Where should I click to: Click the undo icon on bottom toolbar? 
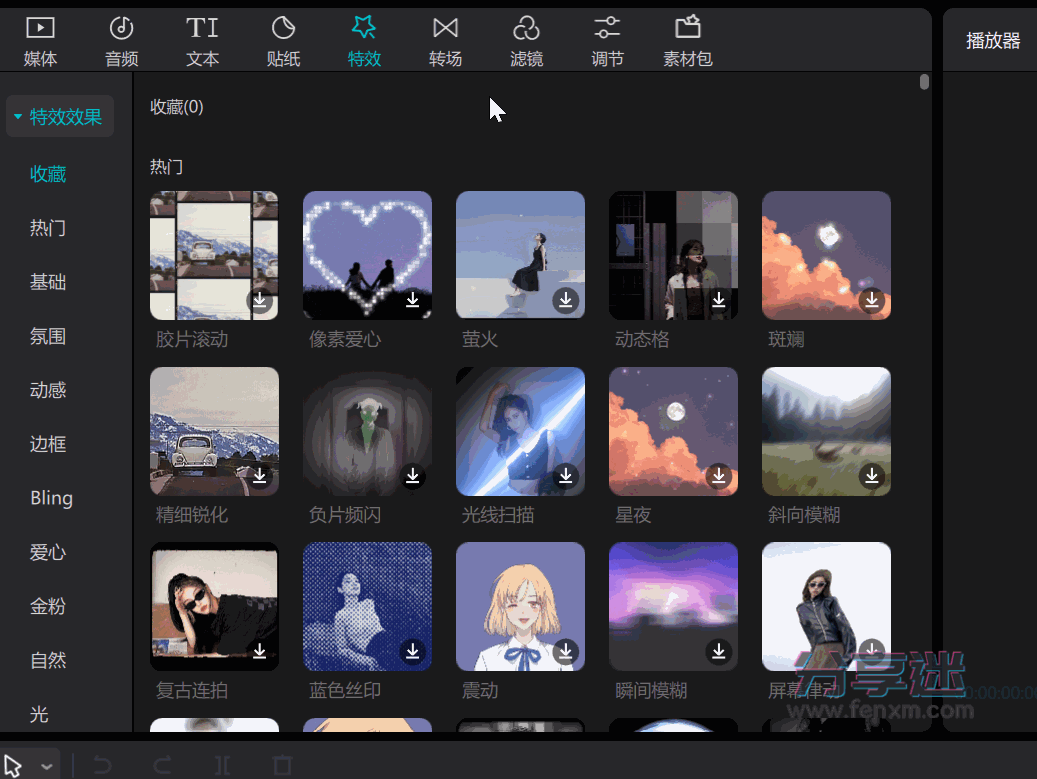point(101,764)
